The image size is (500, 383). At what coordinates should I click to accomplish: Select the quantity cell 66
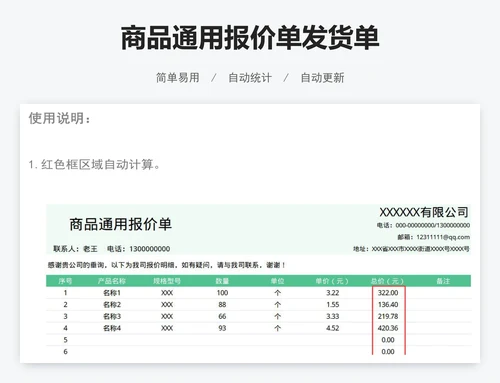click(x=222, y=316)
